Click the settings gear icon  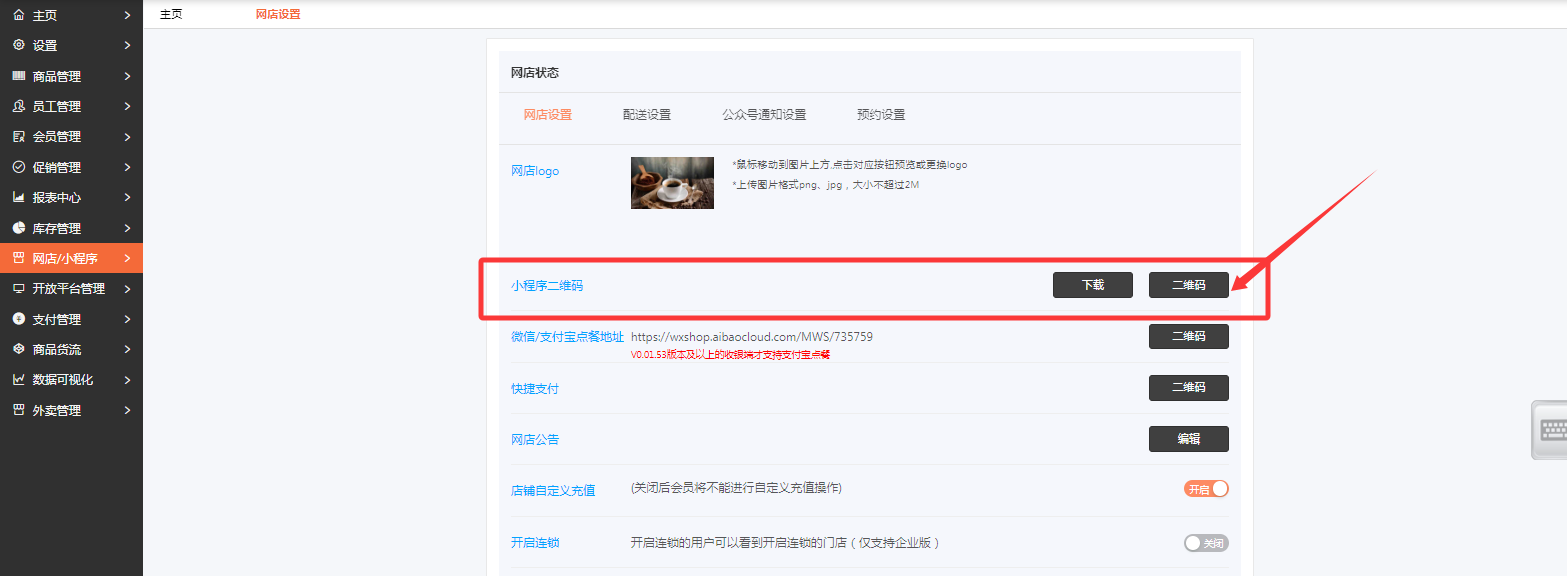pyautogui.click(x=18, y=45)
